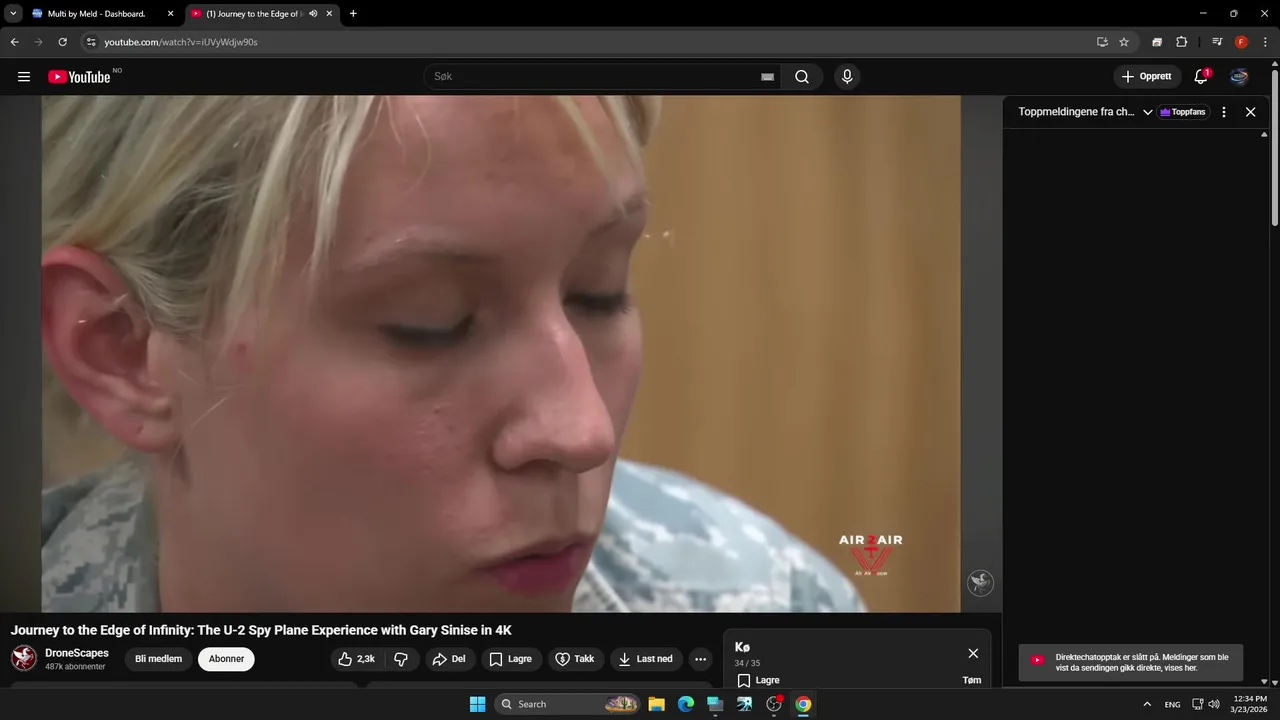Mute the YouTube tab via speaker icon
This screenshot has width=1280, height=720.
coord(313,14)
